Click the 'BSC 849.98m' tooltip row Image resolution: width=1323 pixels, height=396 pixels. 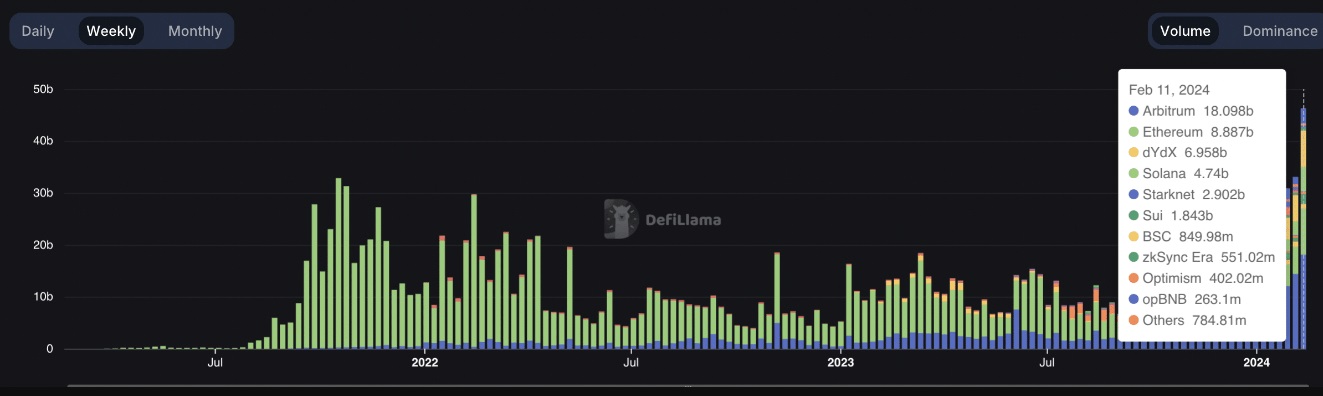tap(1180, 236)
